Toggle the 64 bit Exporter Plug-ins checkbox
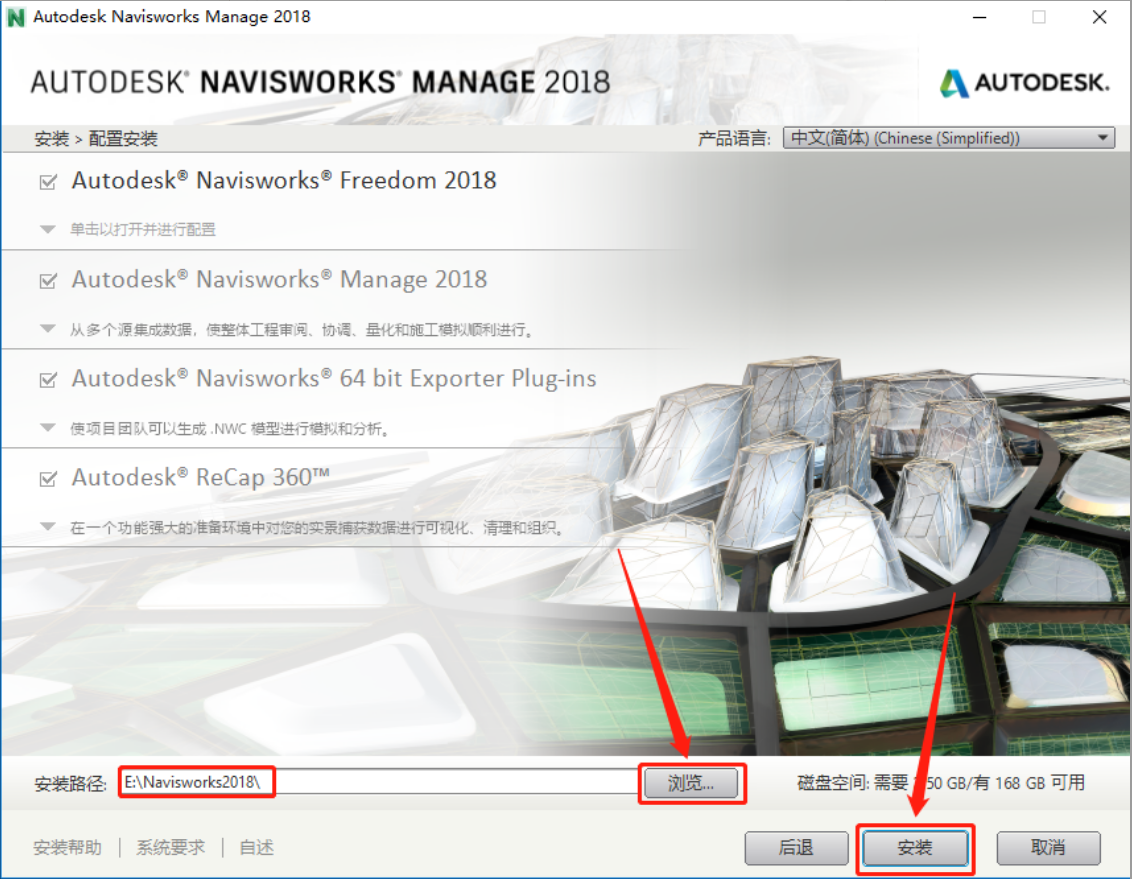Viewport: 1132px width, 879px height. (47, 381)
